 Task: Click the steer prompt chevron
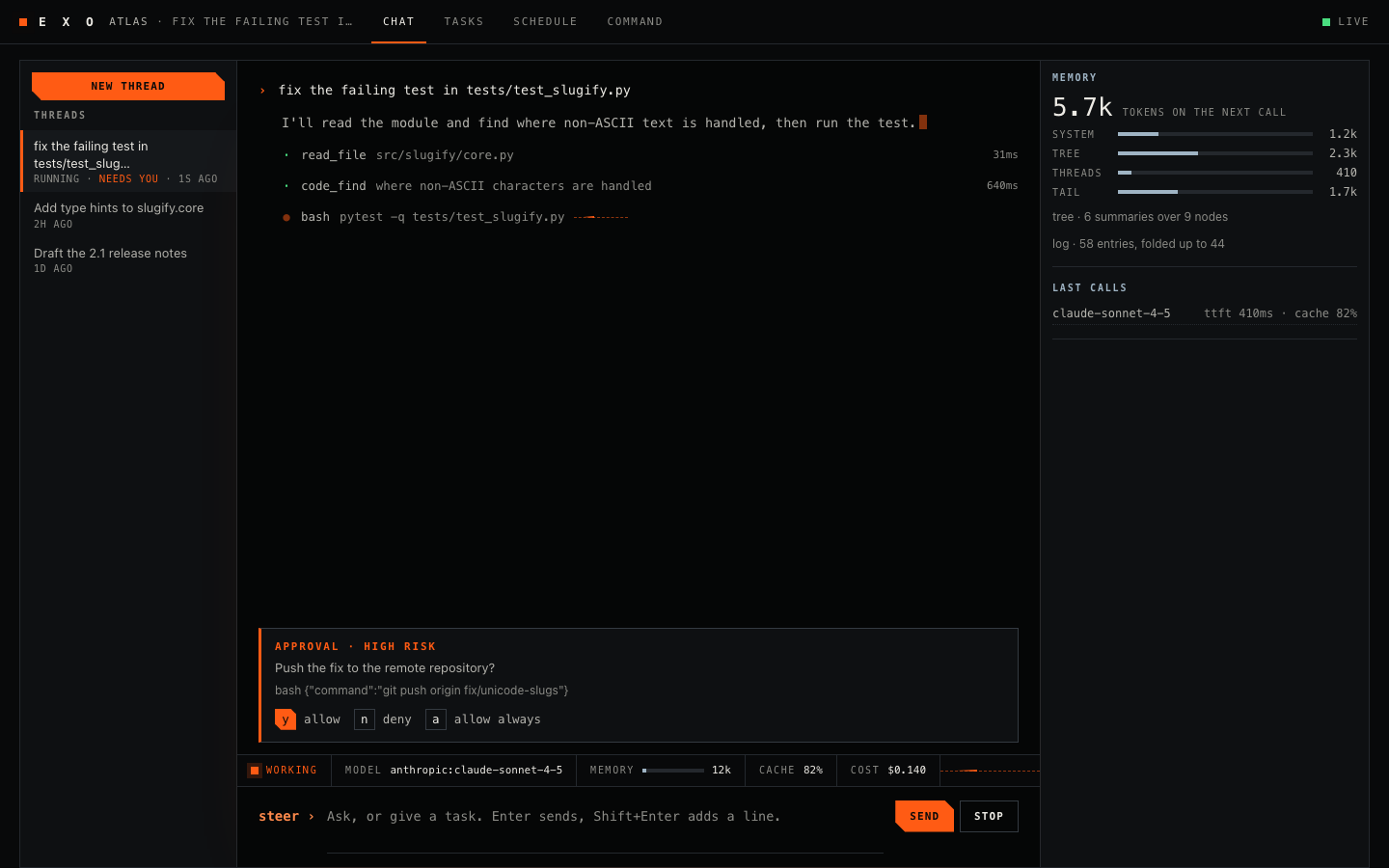(312, 817)
